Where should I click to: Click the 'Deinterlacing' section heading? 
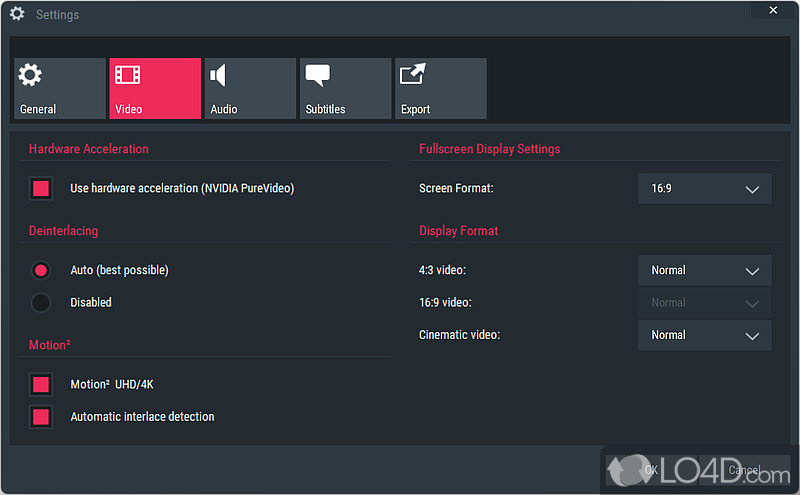point(63,231)
